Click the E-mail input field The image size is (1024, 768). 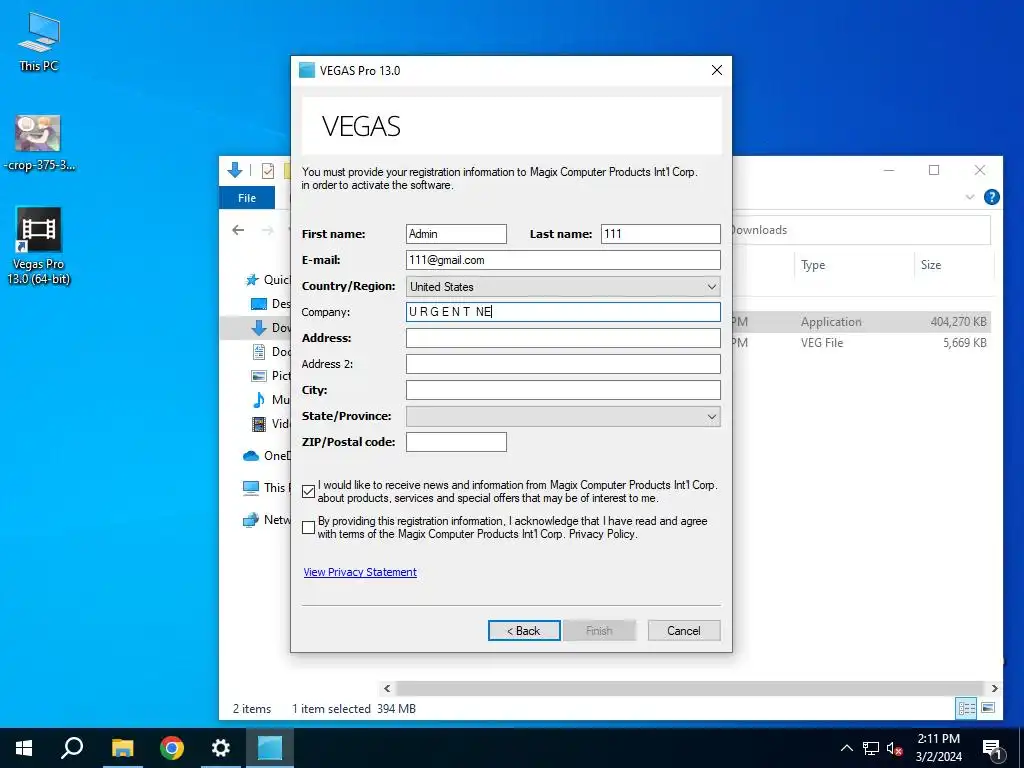coord(563,260)
